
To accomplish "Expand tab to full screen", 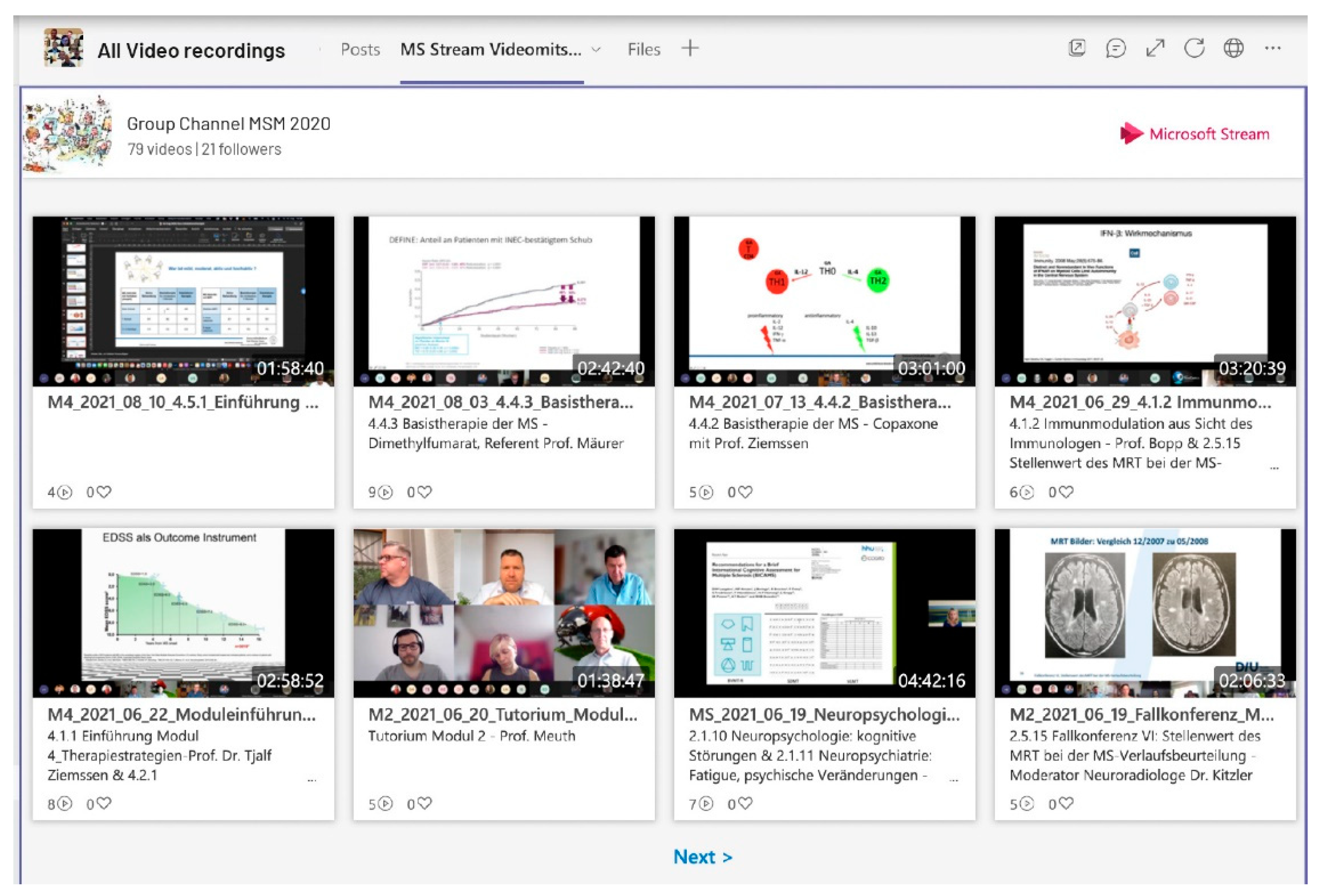I will pos(1155,48).
